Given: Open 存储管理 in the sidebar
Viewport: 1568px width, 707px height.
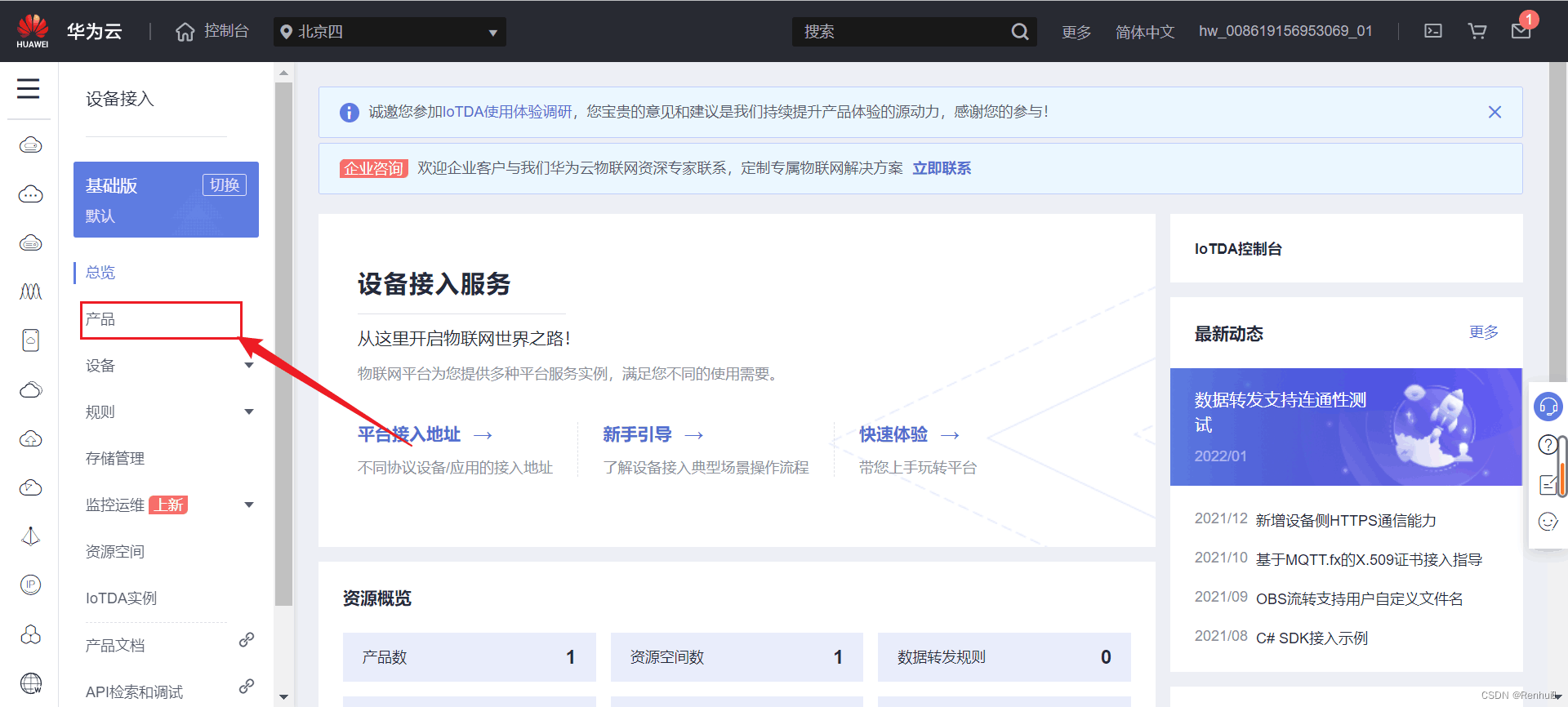Looking at the screenshot, I should click(115, 459).
